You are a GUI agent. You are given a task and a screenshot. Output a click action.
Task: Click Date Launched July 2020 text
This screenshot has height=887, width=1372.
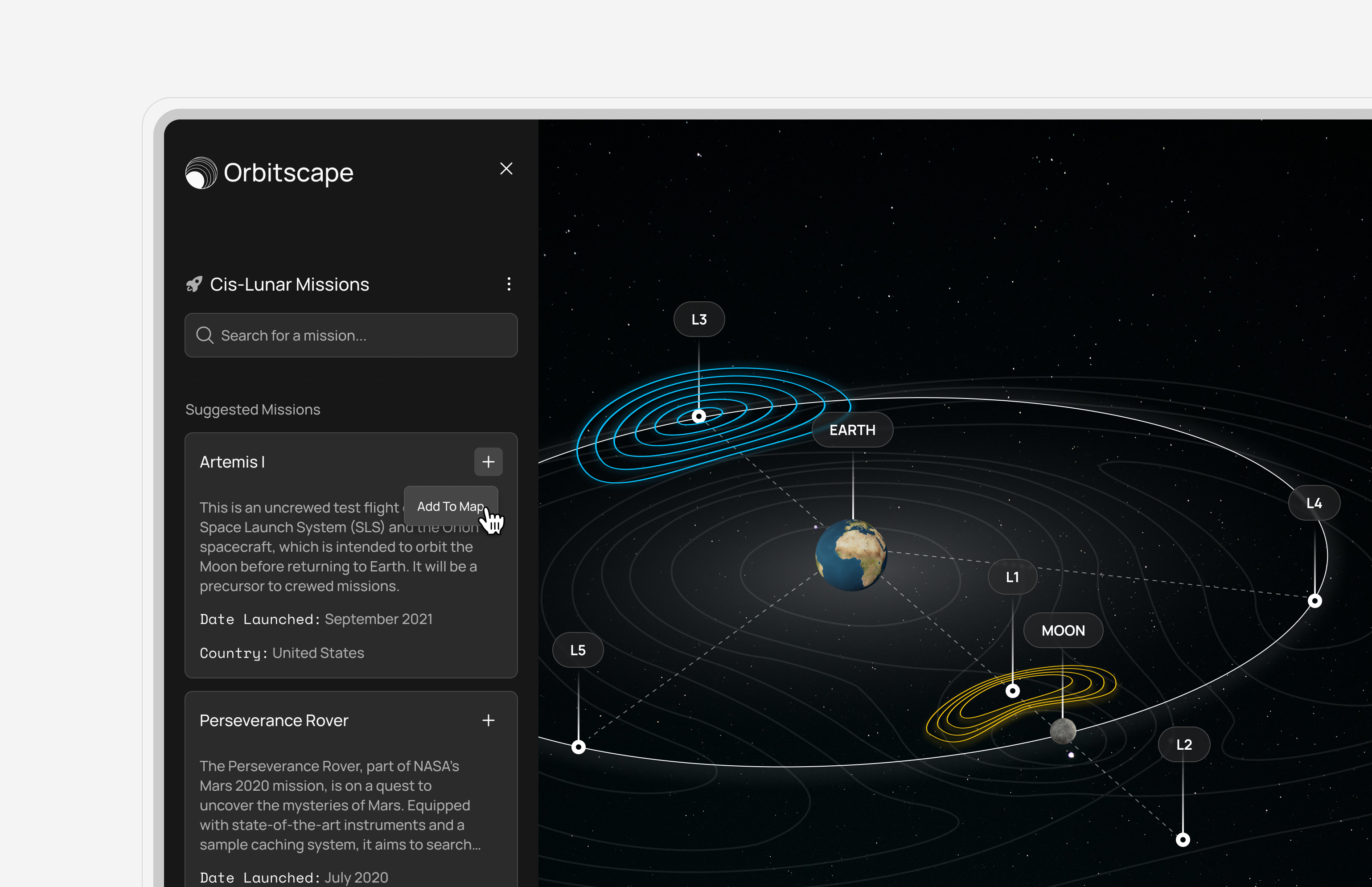[x=294, y=877]
